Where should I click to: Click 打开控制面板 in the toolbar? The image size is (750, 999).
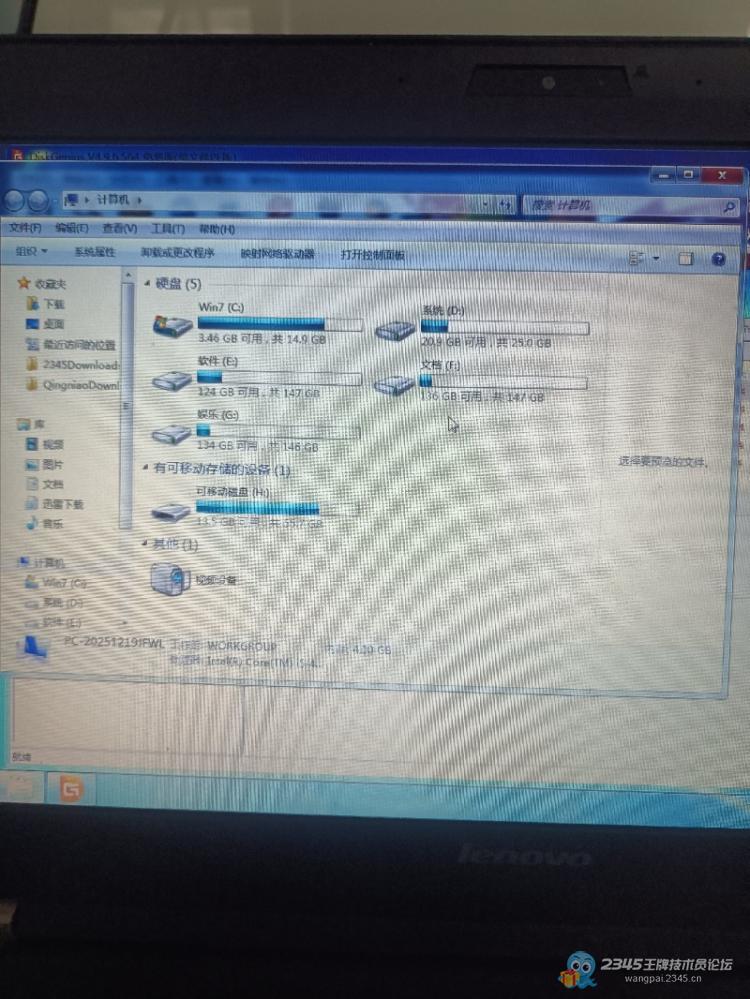click(x=372, y=255)
